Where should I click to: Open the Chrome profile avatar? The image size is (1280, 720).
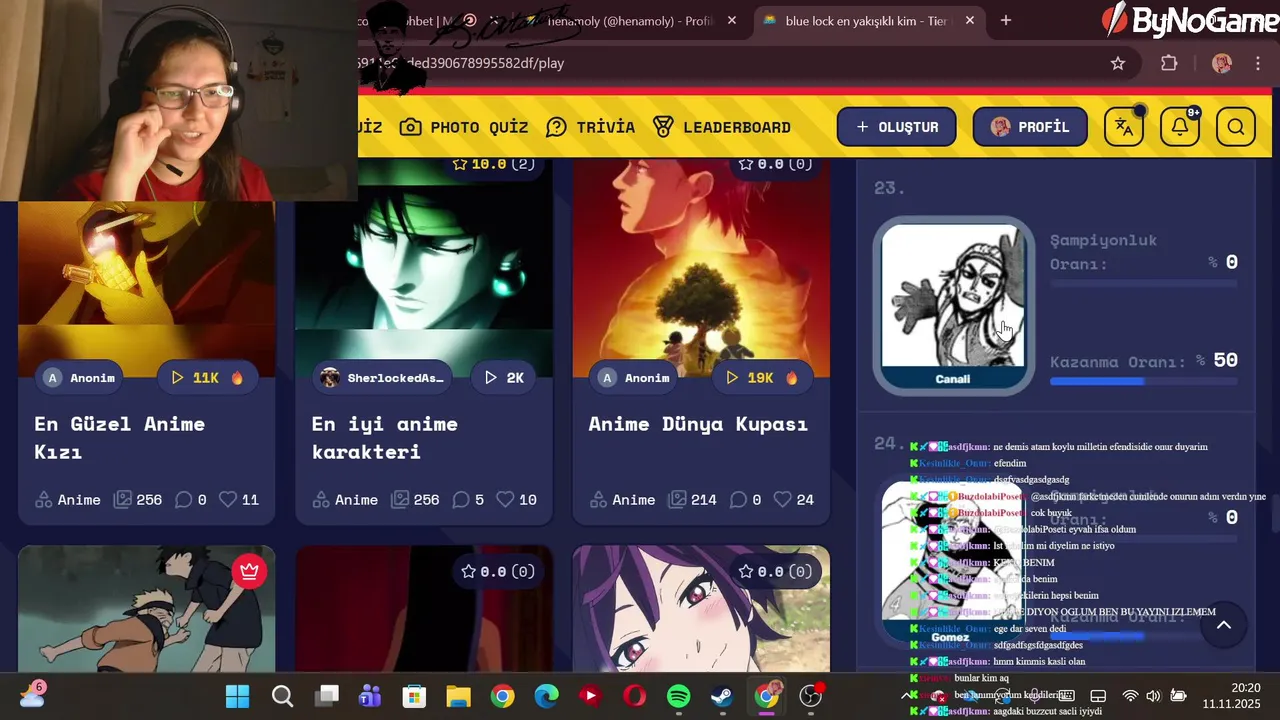[x=1221, y=63]
